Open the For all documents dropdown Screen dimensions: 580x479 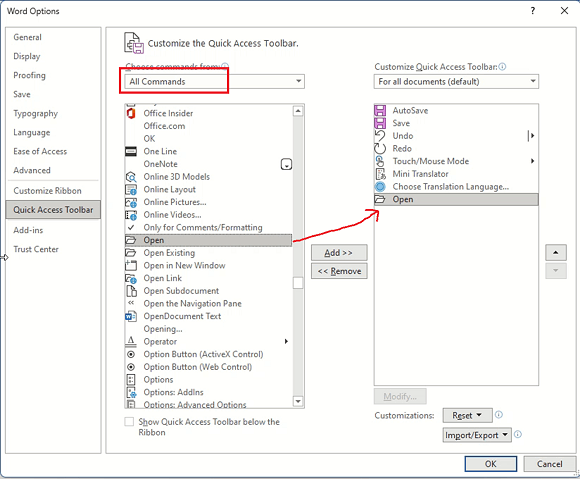456,81
